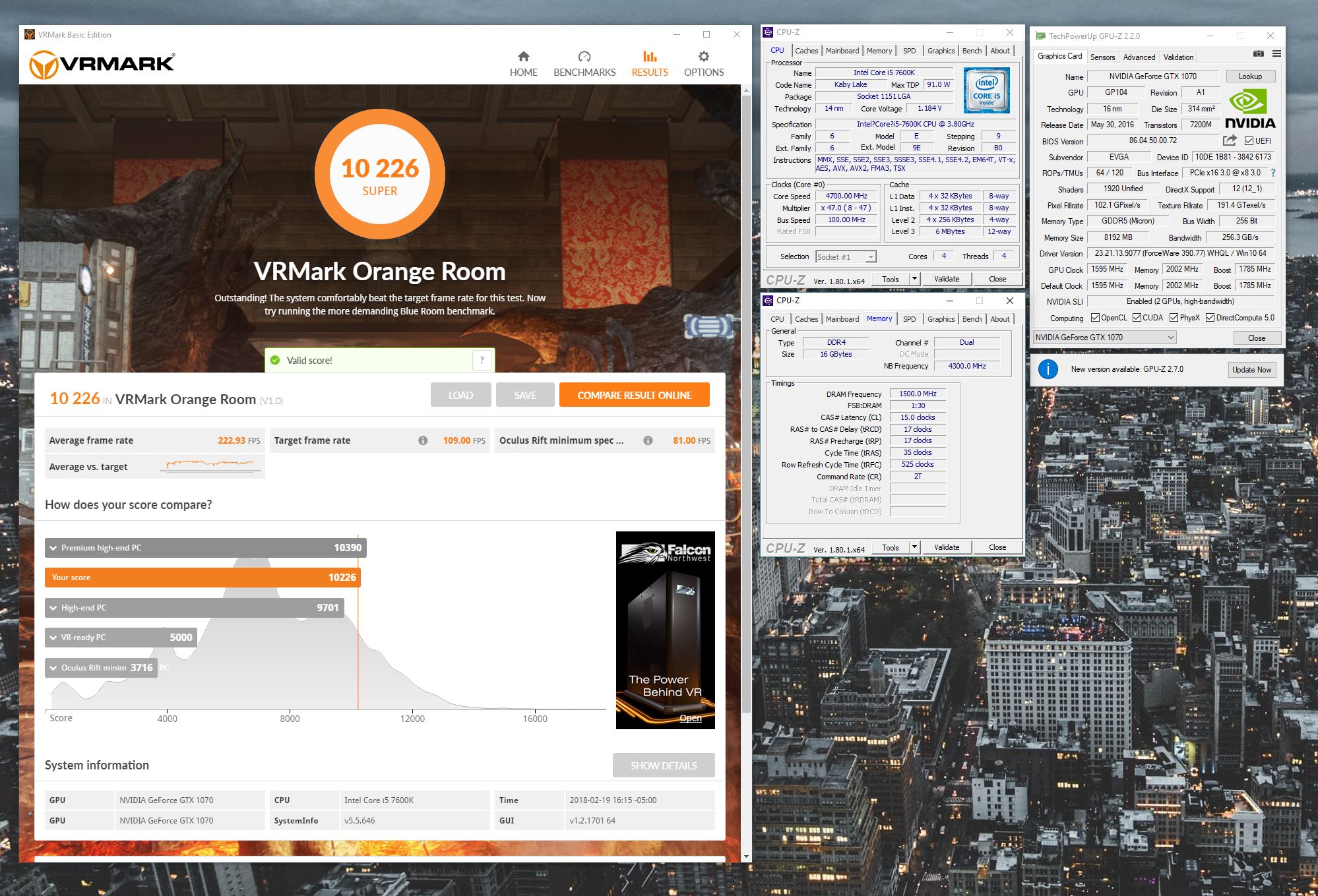The image size is (1318, 896).
Task: Click Lookup button in GPU-Z
Action: pos(1250,76)
